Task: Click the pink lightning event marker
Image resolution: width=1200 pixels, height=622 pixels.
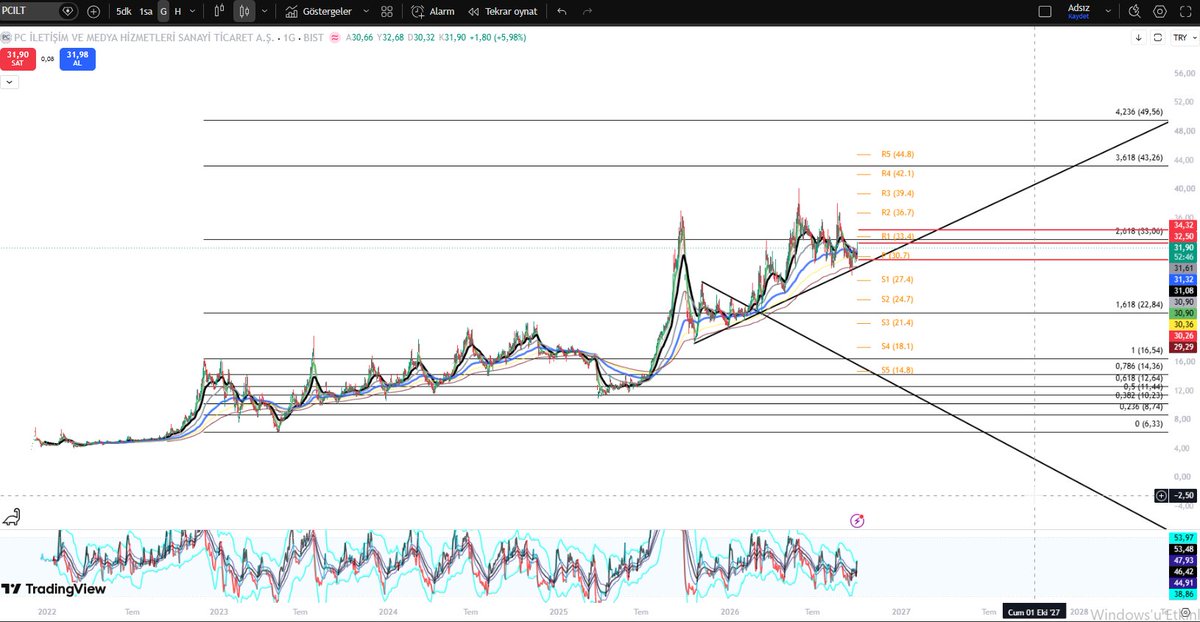Action: tap(857, 520)
